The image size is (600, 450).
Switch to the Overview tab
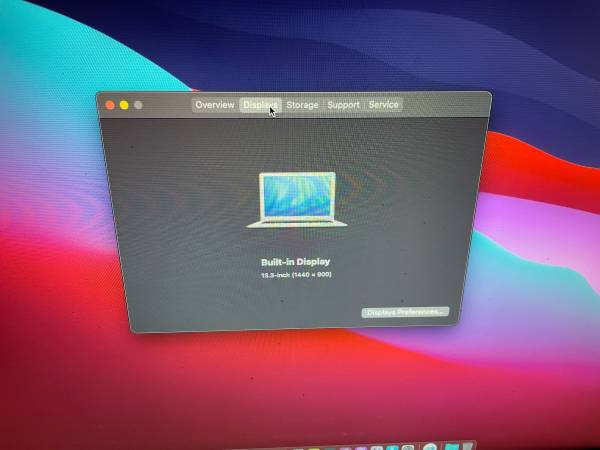click(x=214, y=105)
